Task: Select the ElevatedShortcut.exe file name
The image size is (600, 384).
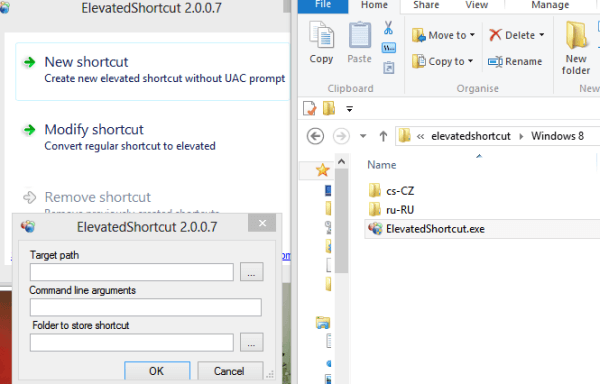Action: pos(435,229)
